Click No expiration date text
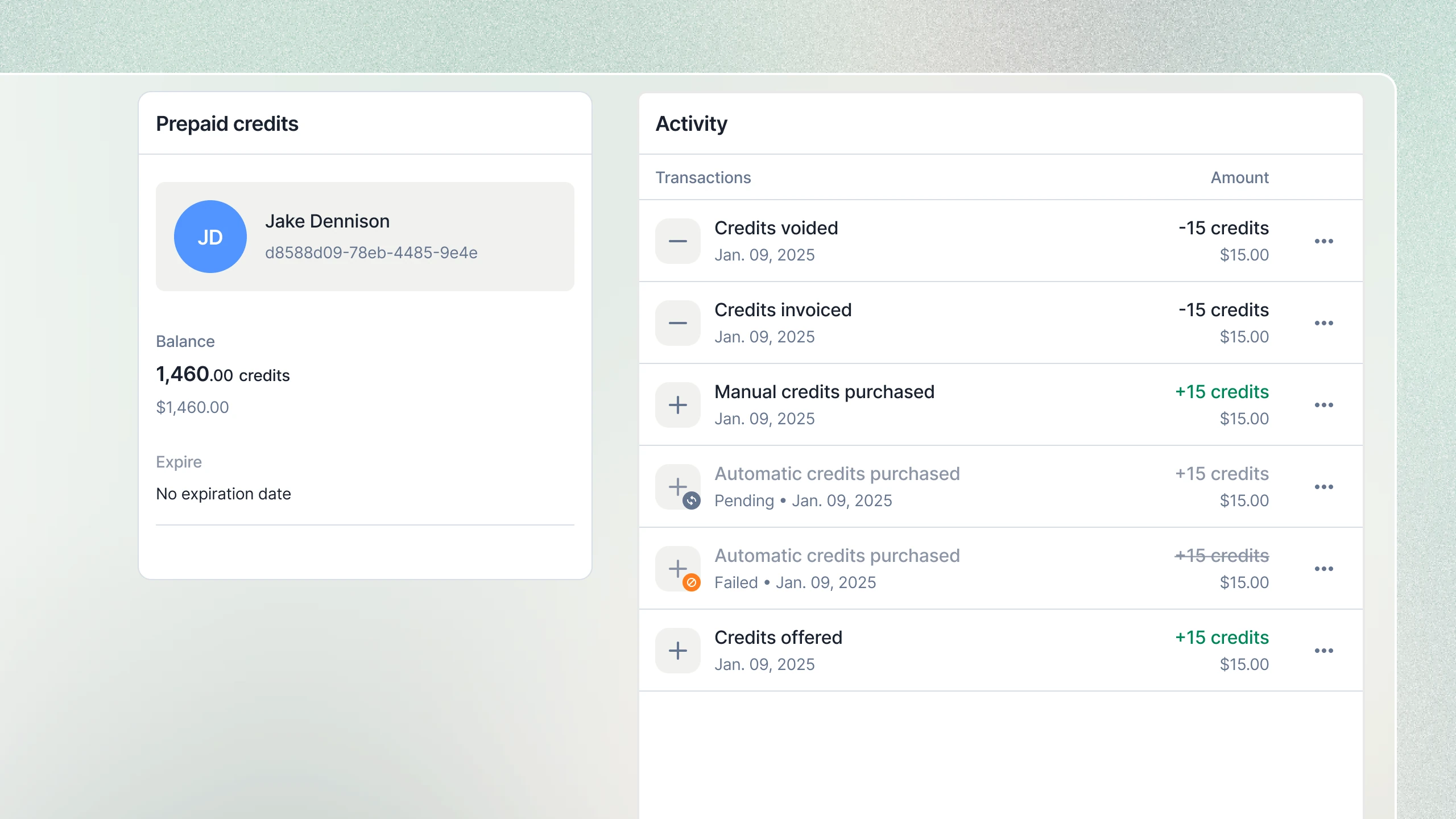Screen dimensions: 1456x819 click(224, 494)
